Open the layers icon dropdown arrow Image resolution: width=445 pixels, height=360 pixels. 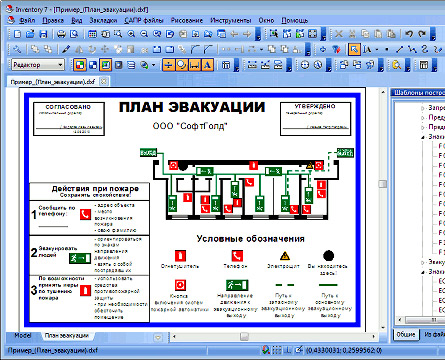154,65
